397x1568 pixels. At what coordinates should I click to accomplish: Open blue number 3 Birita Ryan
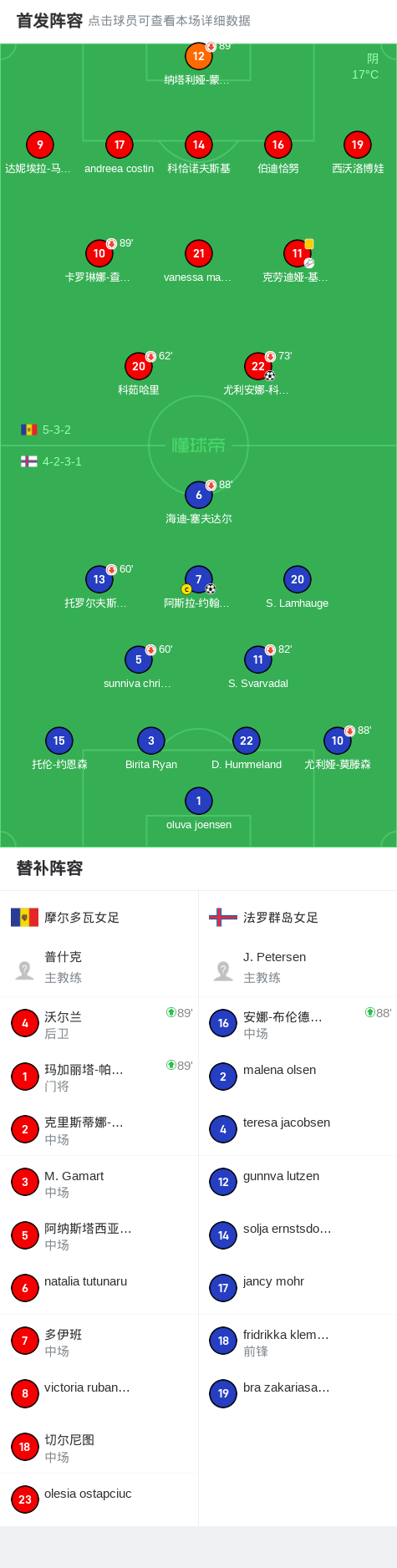point(151,741)
